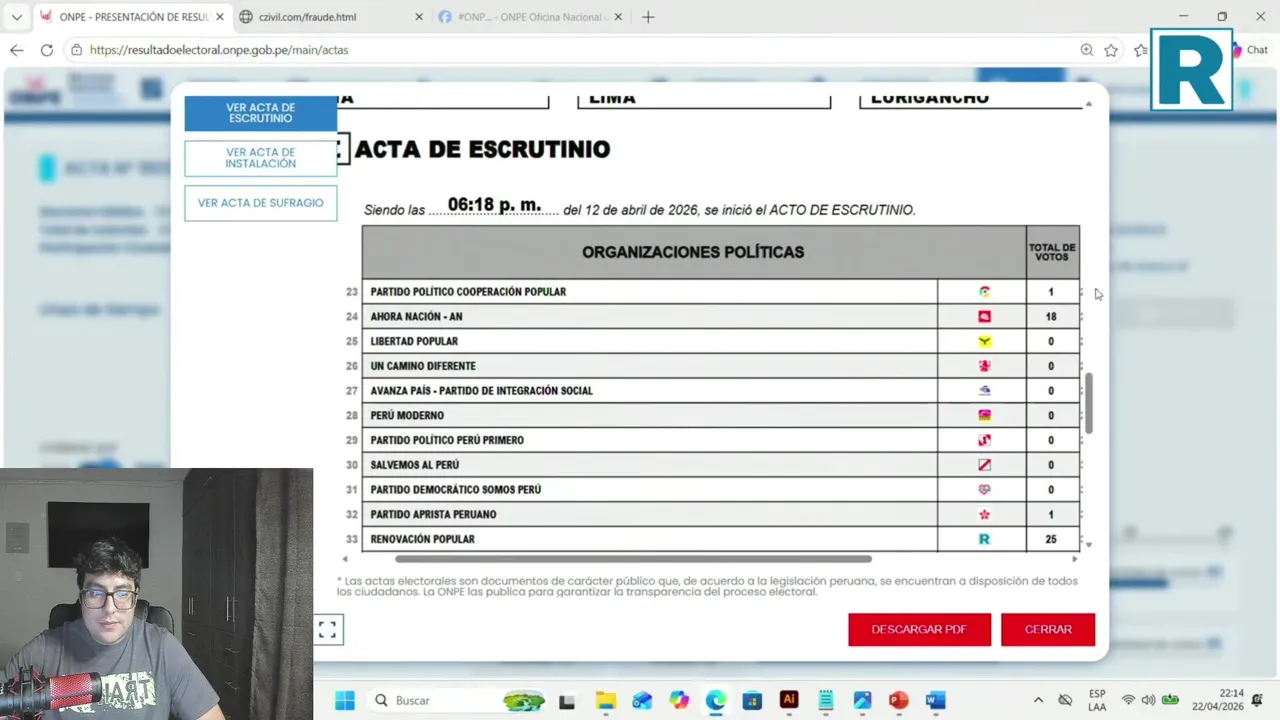Viewport: 1280px width, 720px height.
Task: Click the scroll-left arrow below the table
Action: pos(345,559)
